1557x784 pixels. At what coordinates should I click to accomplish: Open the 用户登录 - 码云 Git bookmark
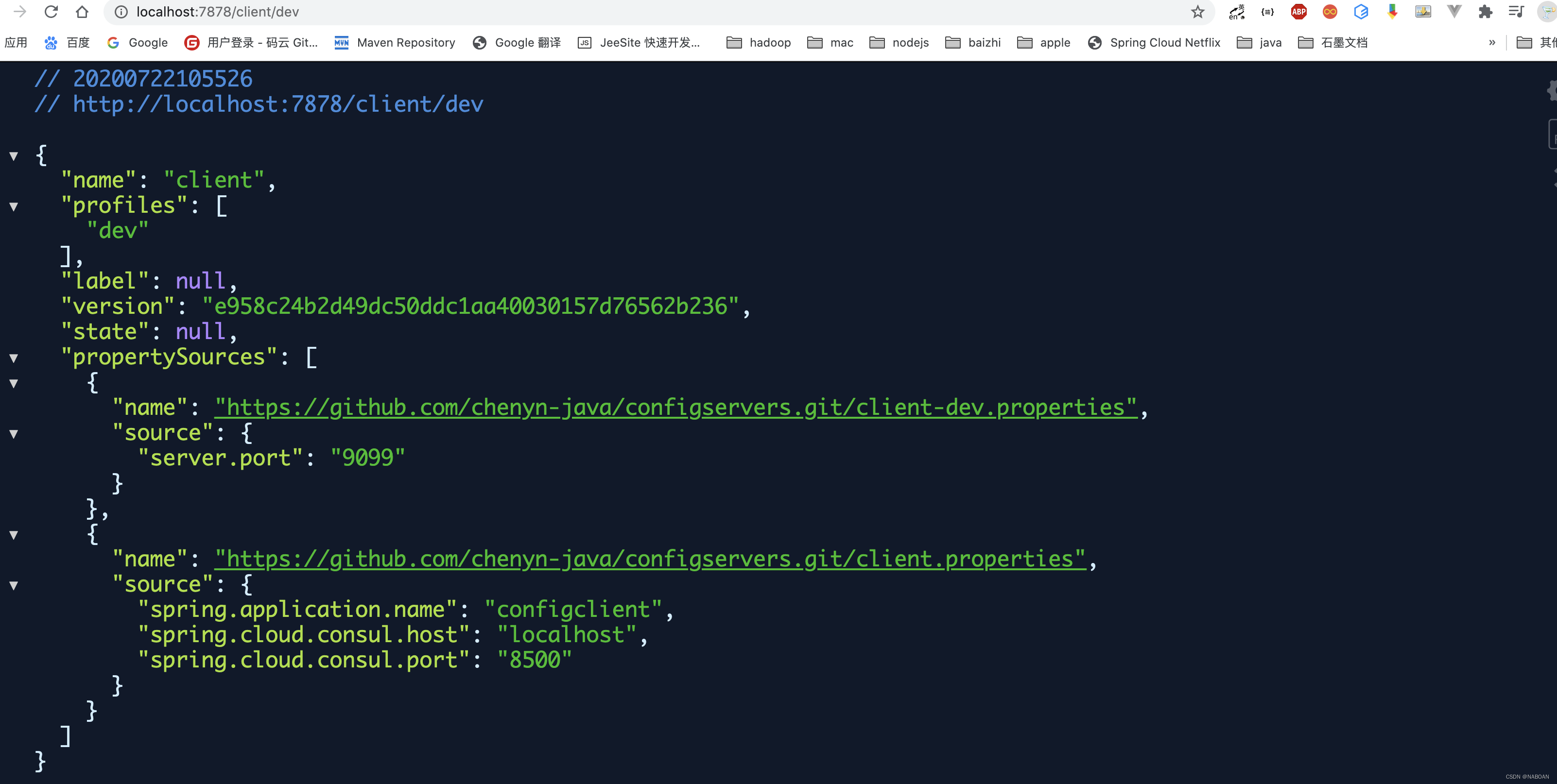click(251, 42)
